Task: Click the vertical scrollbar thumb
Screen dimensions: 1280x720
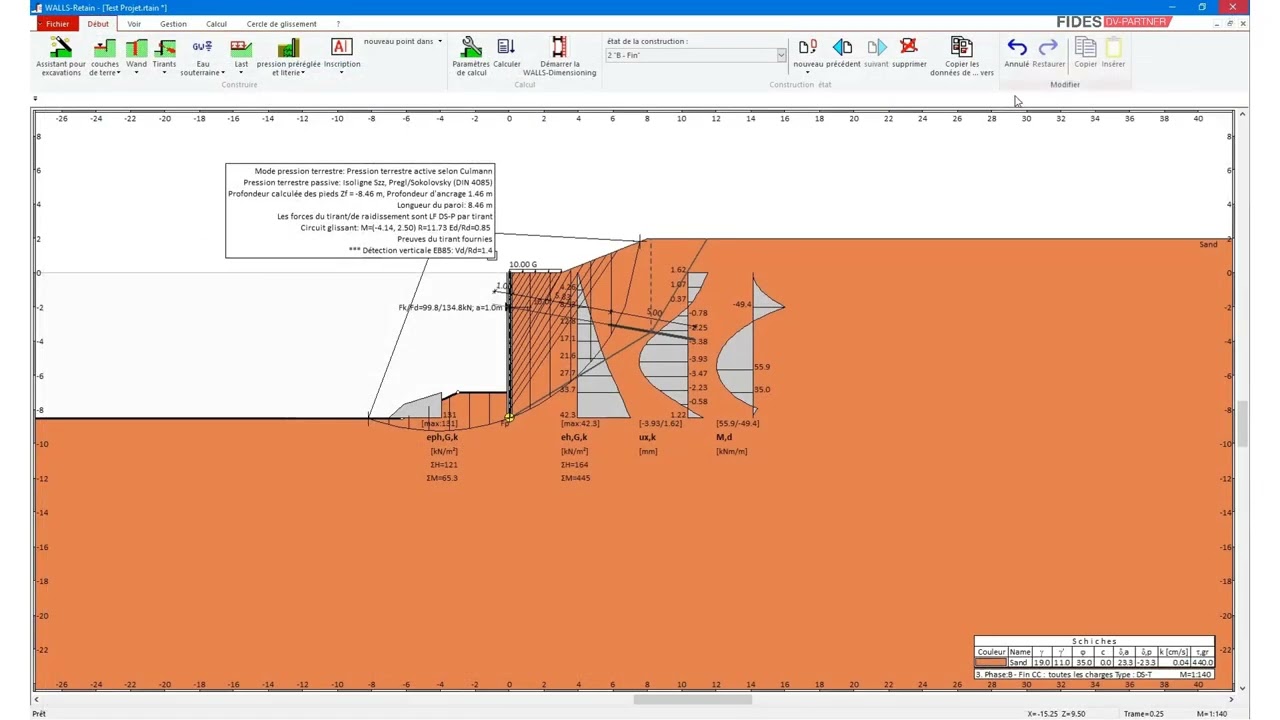Action: tap(1242, 424)
